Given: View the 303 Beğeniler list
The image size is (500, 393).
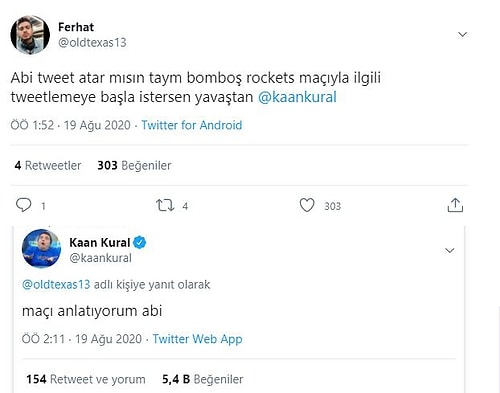Looking at the screenshot, I should (x=134, y=165).
